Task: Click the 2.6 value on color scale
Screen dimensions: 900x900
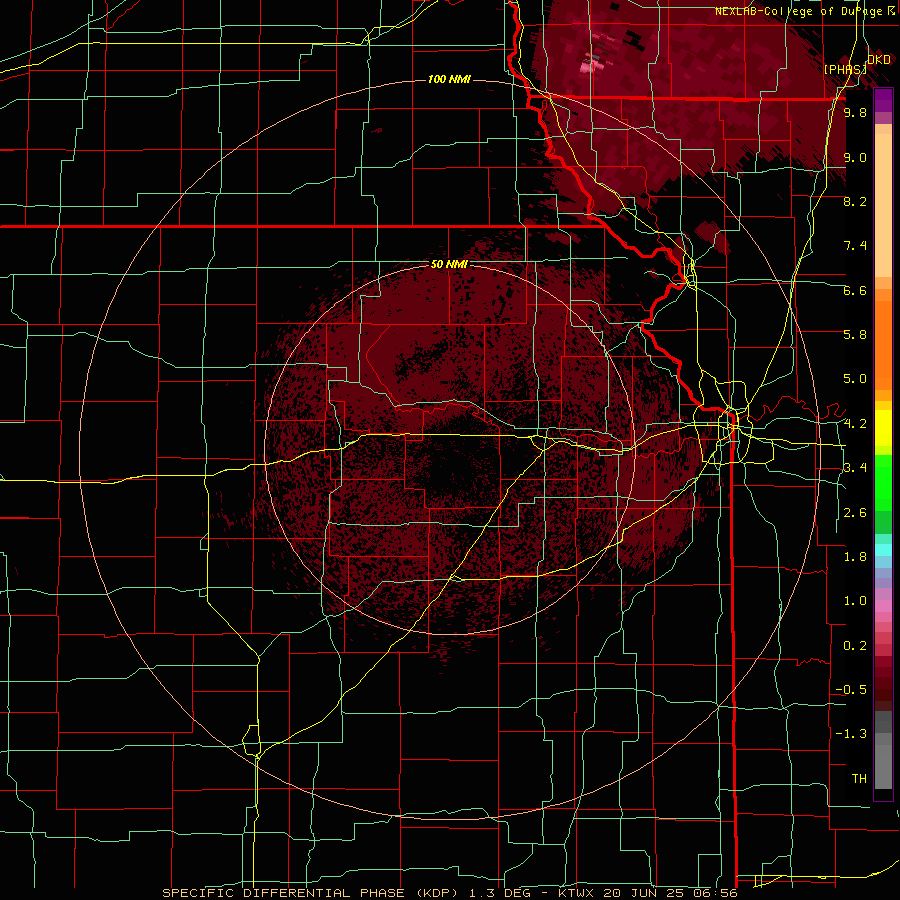Action: click(855, 513)
